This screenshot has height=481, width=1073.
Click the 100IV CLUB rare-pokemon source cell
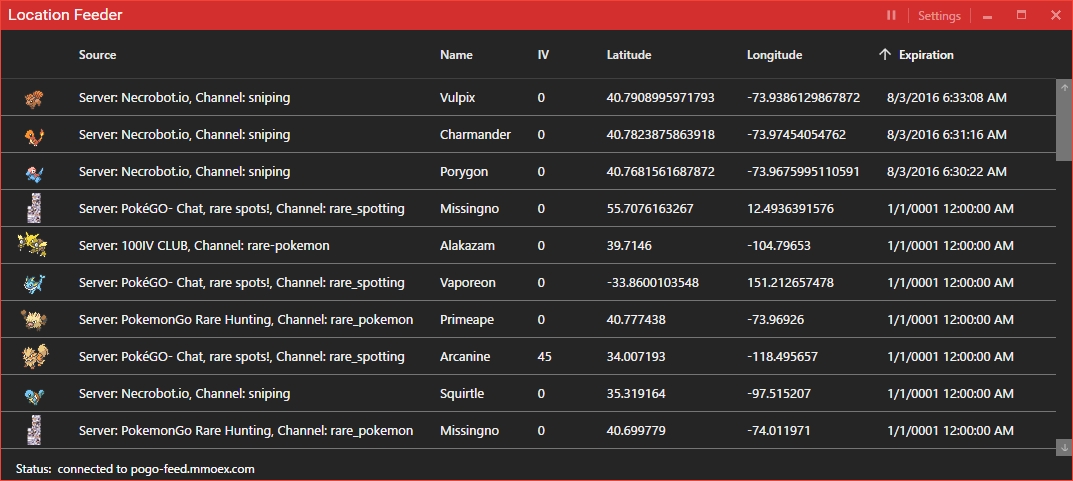tap(204, 246)
